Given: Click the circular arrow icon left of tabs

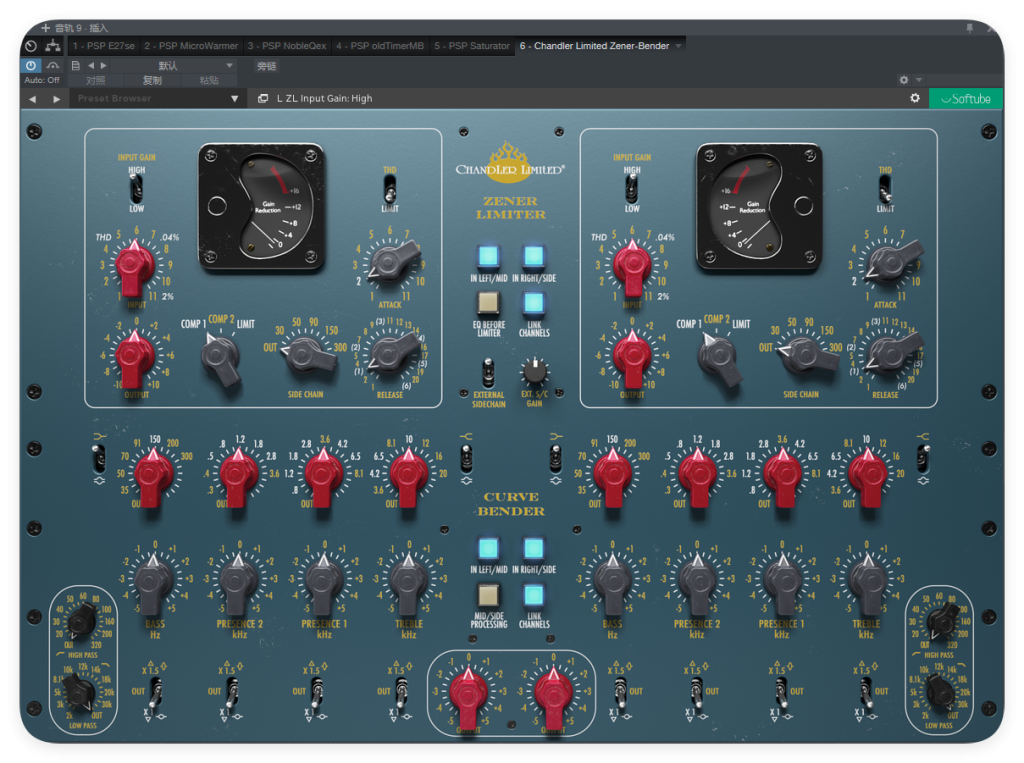Looking at the screenshot, I should tap(31, 46).
